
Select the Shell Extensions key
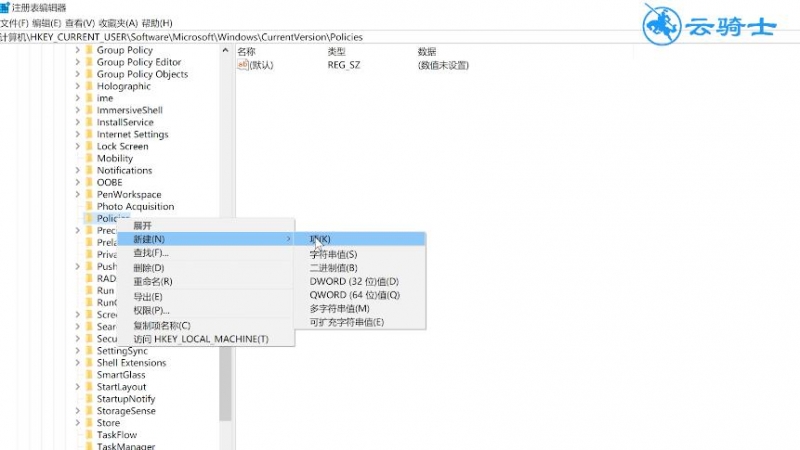click(x=132, y=363)
